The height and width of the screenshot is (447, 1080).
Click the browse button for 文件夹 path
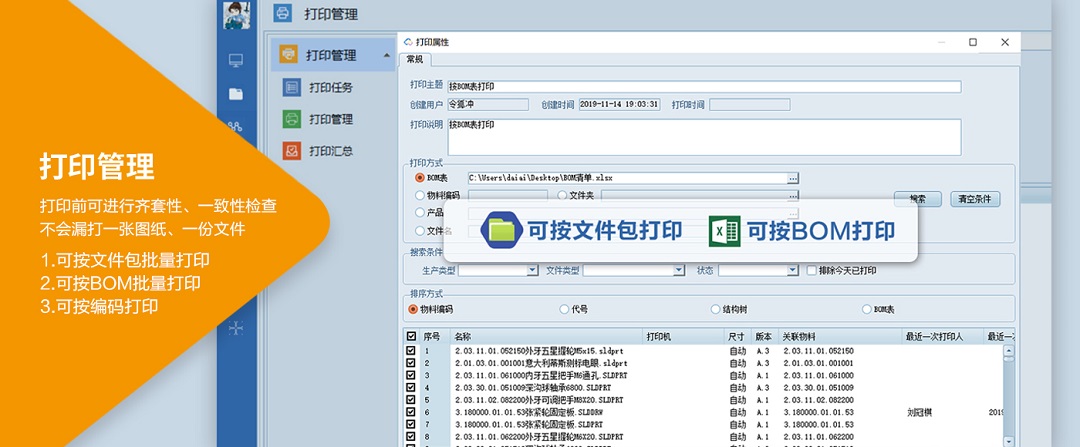coord(793,196)
